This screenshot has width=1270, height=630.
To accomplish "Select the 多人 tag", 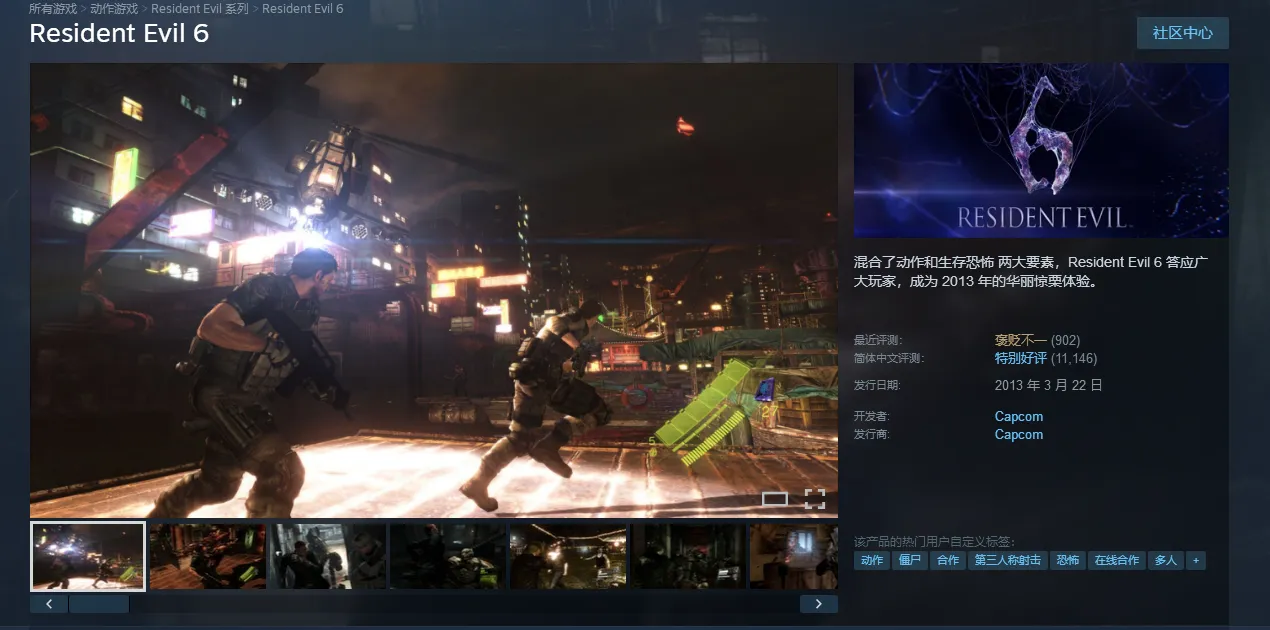I will [x=1165, y=560].
